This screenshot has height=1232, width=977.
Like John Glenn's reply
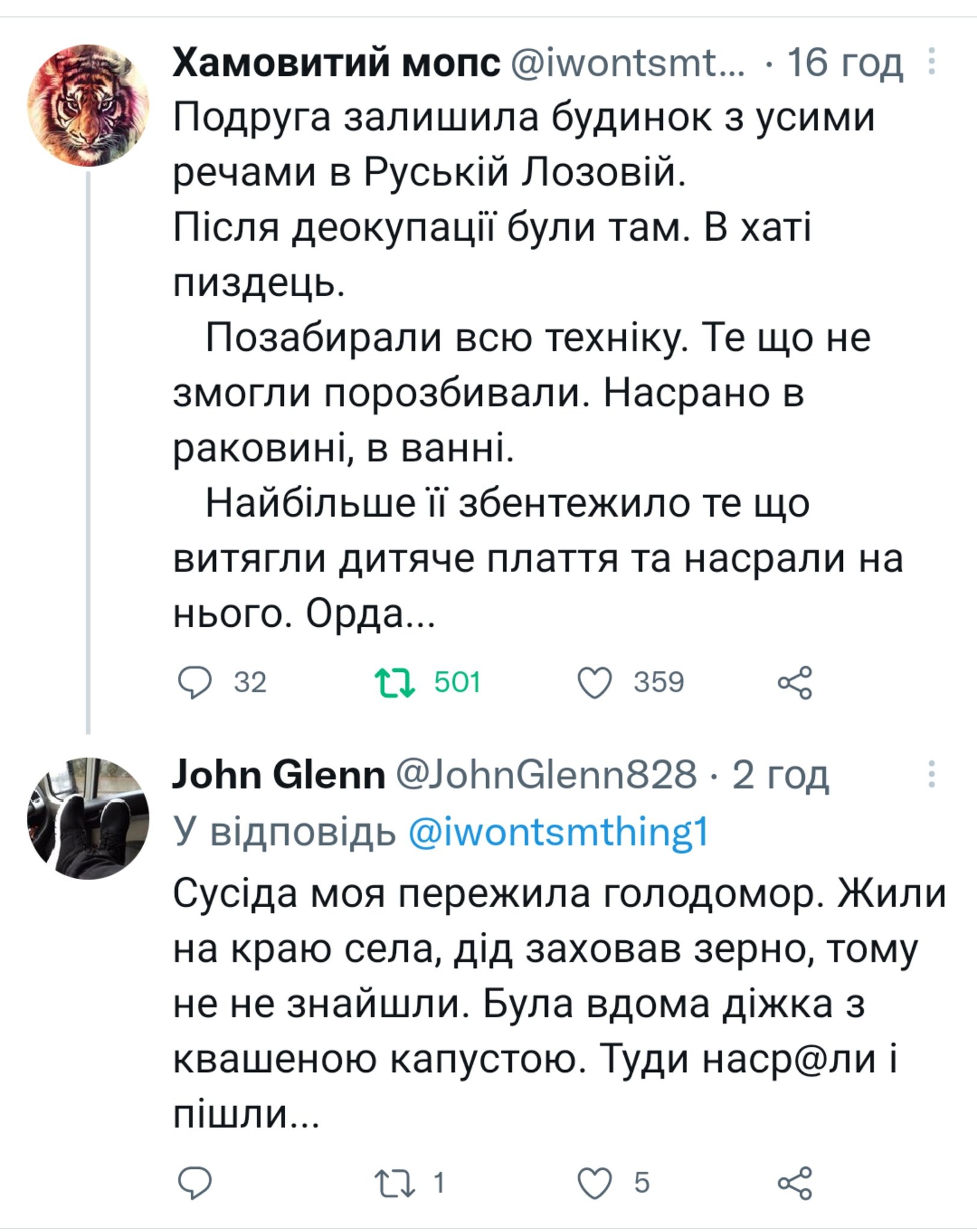pyautogui.click(x=594, y=1183)
